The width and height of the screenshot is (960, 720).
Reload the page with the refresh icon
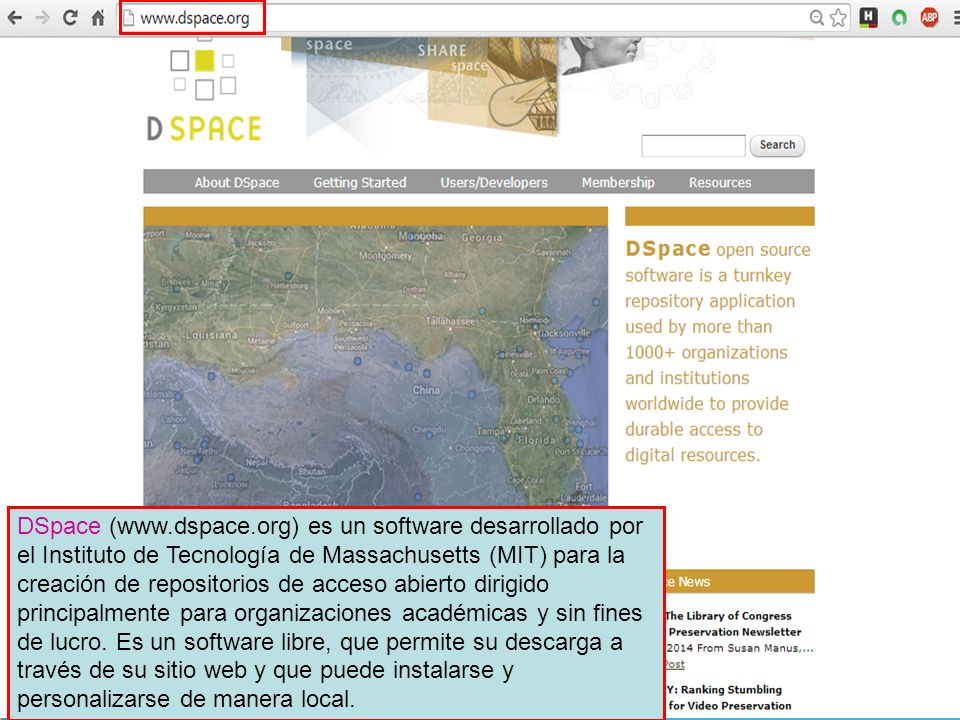70,18
